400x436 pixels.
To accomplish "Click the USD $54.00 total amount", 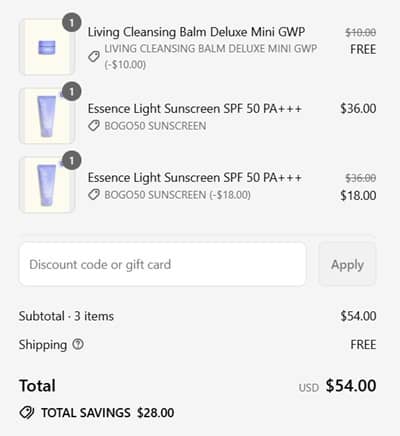I will 337,386.
